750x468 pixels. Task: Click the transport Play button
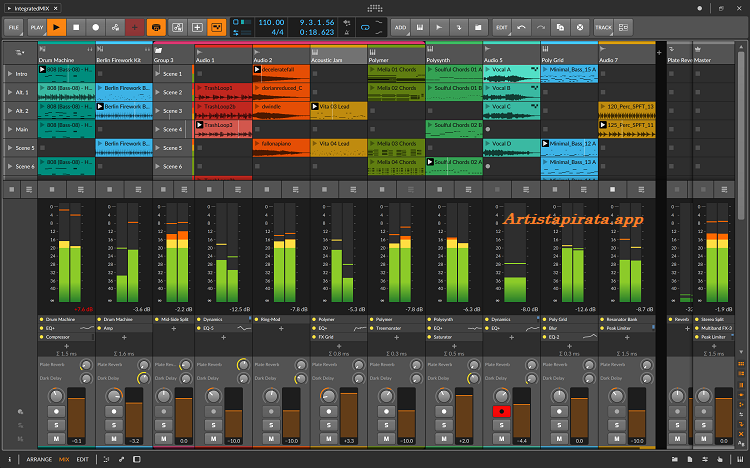[57, 27]
